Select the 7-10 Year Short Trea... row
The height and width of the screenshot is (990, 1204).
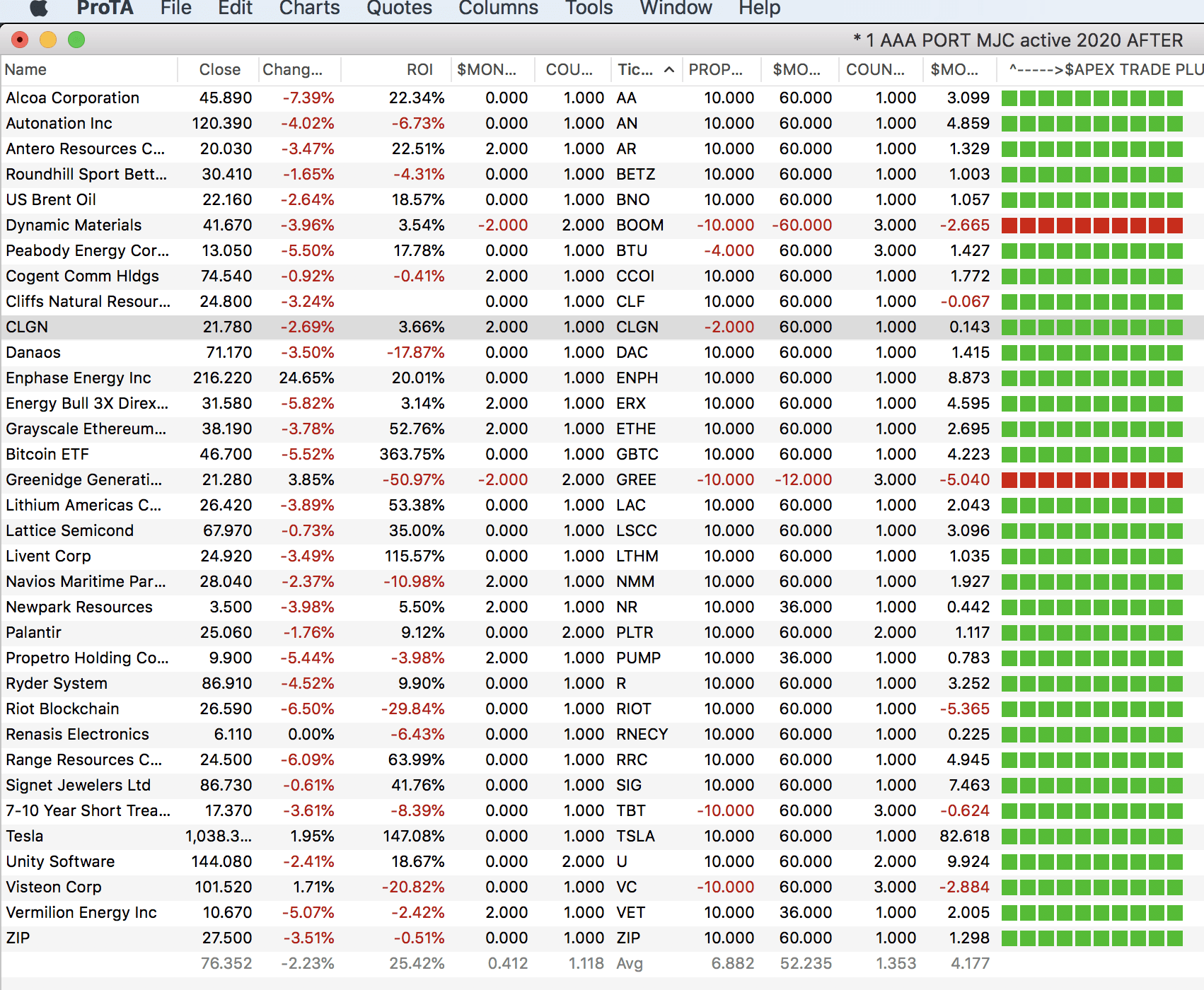(602, 811)
